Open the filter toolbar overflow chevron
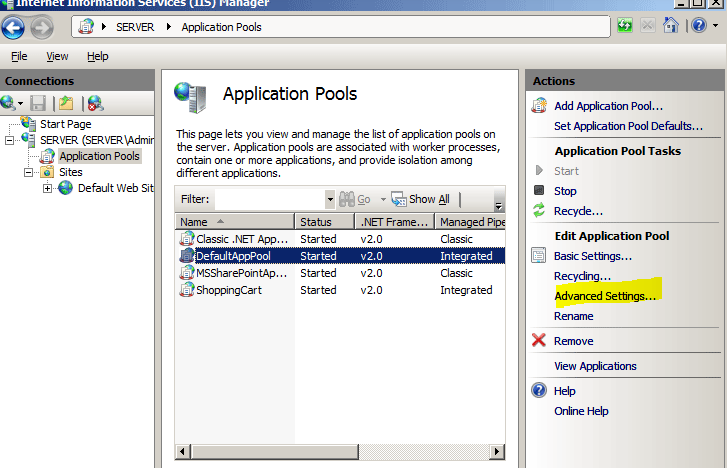 498,205
